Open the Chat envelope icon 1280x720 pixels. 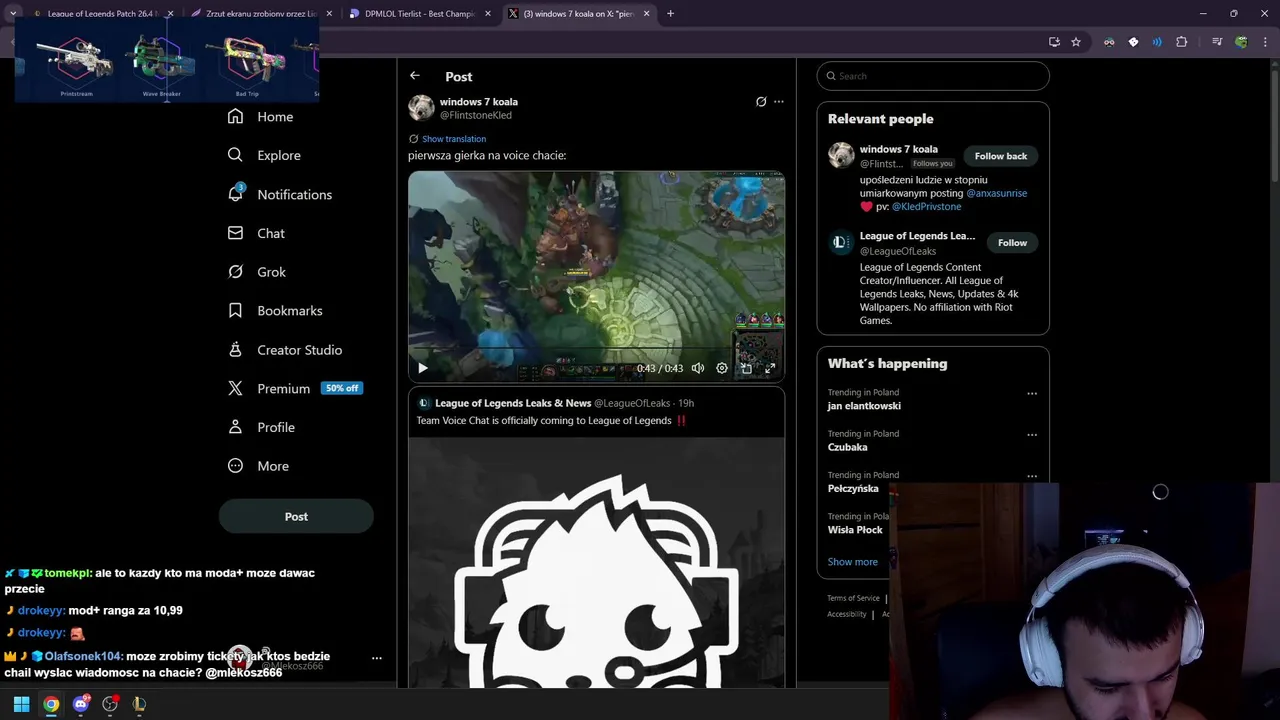235,233
